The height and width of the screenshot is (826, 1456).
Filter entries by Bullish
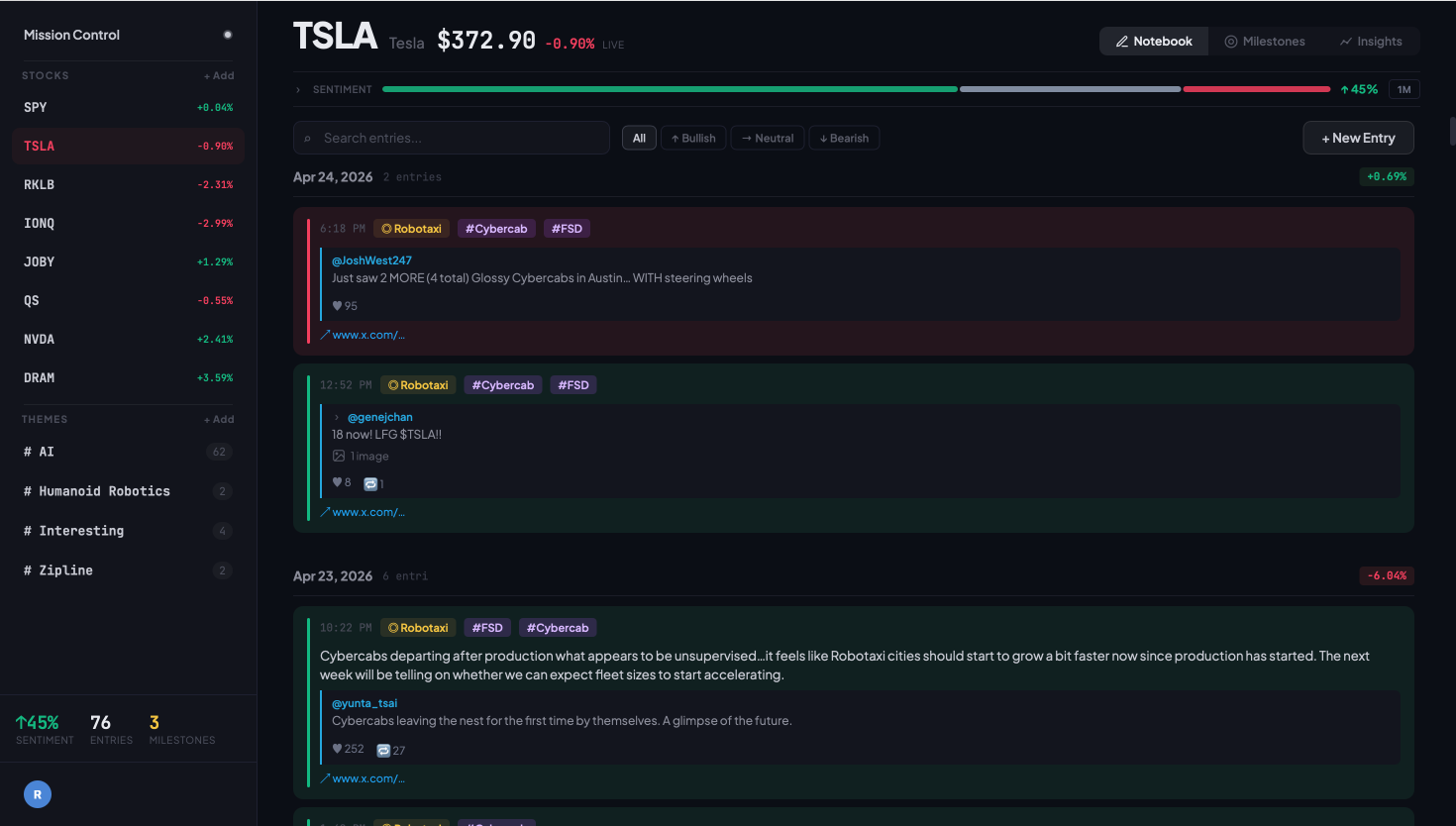pyautogui.click(x=693, y=139)
